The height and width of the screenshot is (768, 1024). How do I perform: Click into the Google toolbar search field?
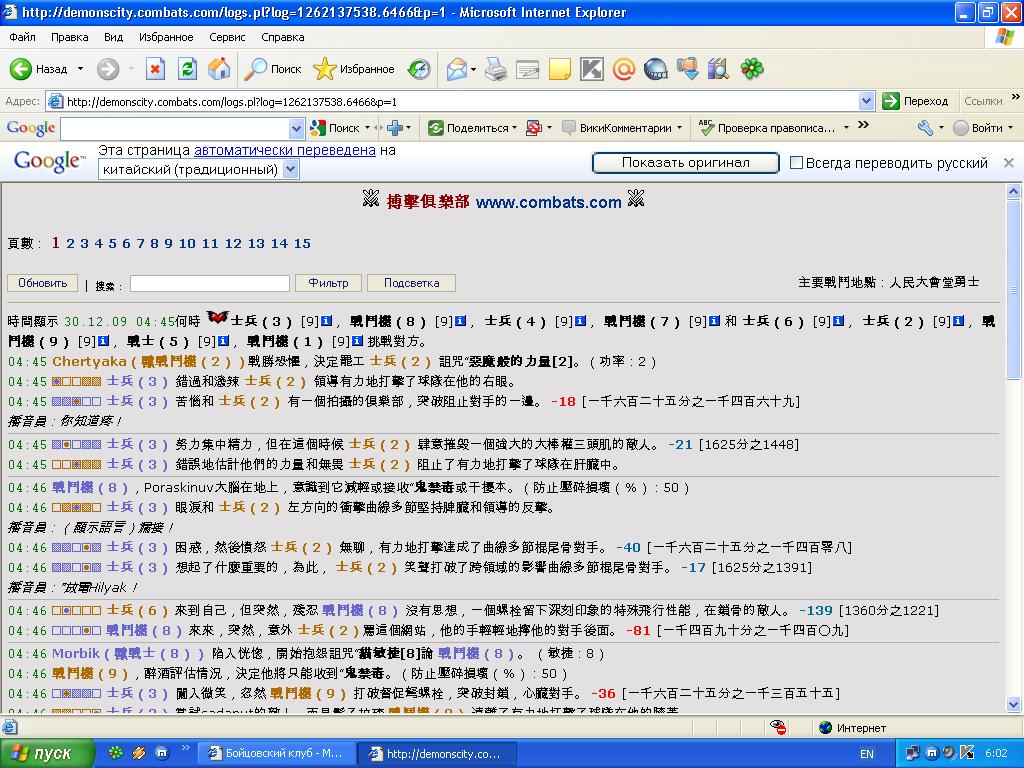174,128
